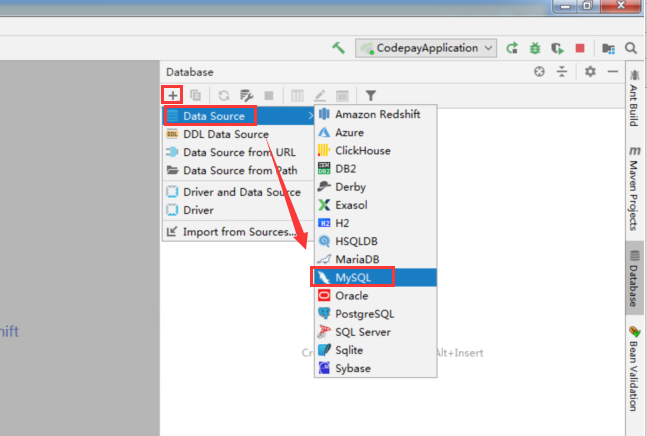Screen dimensions: 647x436
Task: Click Import from Sources... menu item
Action: (239, 232)
